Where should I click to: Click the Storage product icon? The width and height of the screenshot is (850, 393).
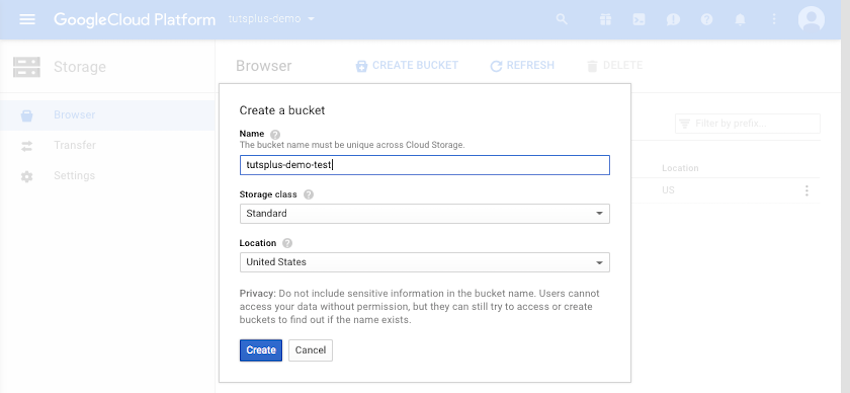(27, 67)
